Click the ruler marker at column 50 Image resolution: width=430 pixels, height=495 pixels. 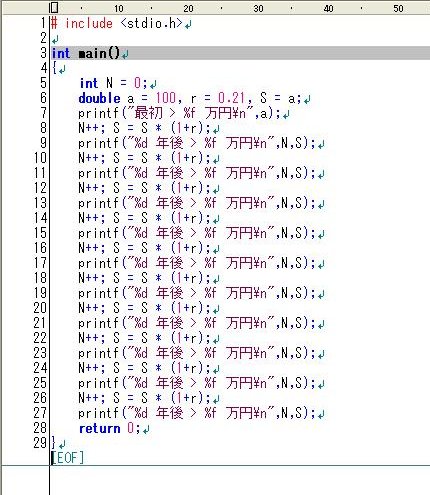398,8
